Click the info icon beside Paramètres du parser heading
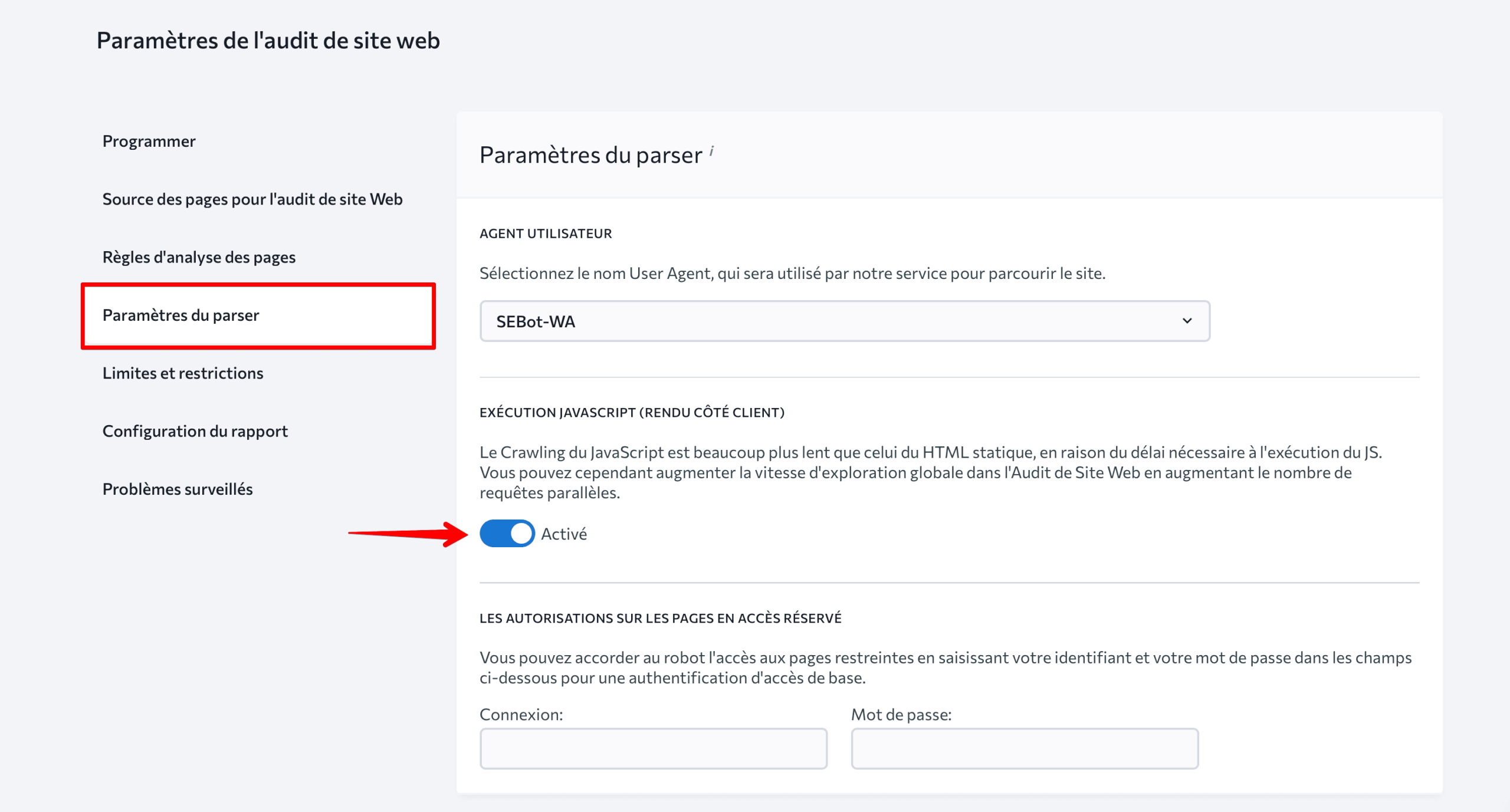 coord(712,151)
